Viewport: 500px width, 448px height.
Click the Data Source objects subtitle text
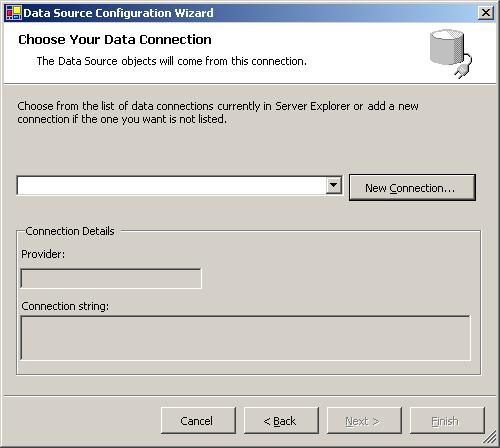point(172,61)
